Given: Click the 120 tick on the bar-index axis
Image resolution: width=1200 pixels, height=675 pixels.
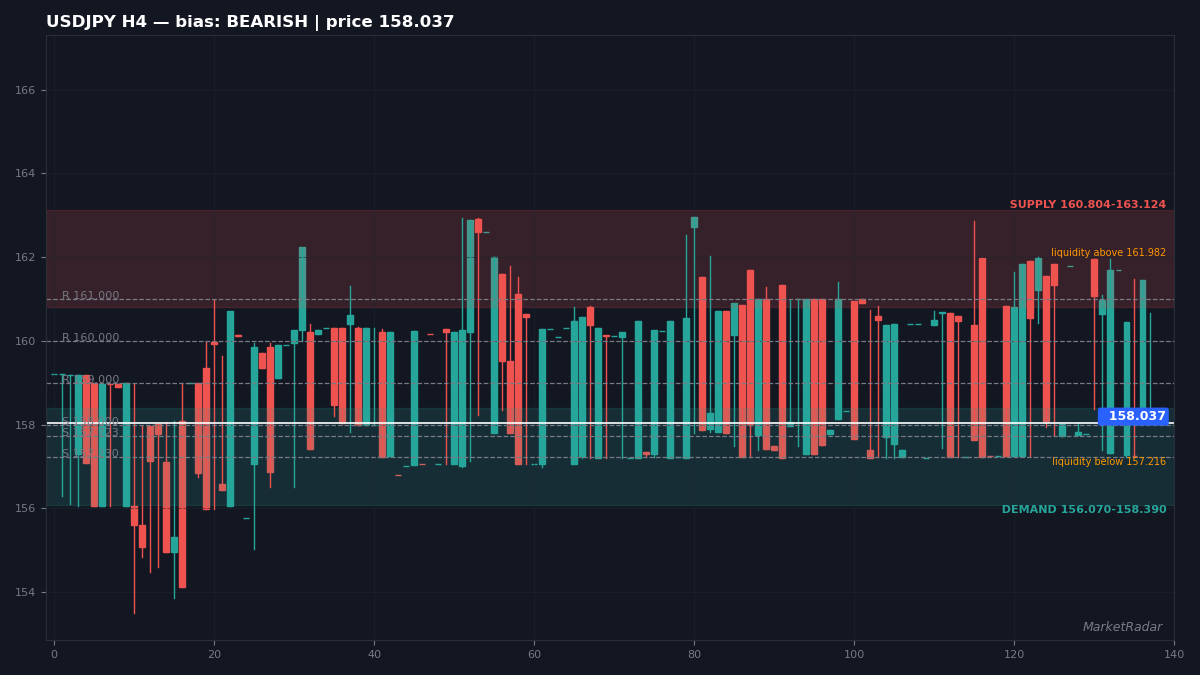Looking at the screenshot, I should 1014,654.
